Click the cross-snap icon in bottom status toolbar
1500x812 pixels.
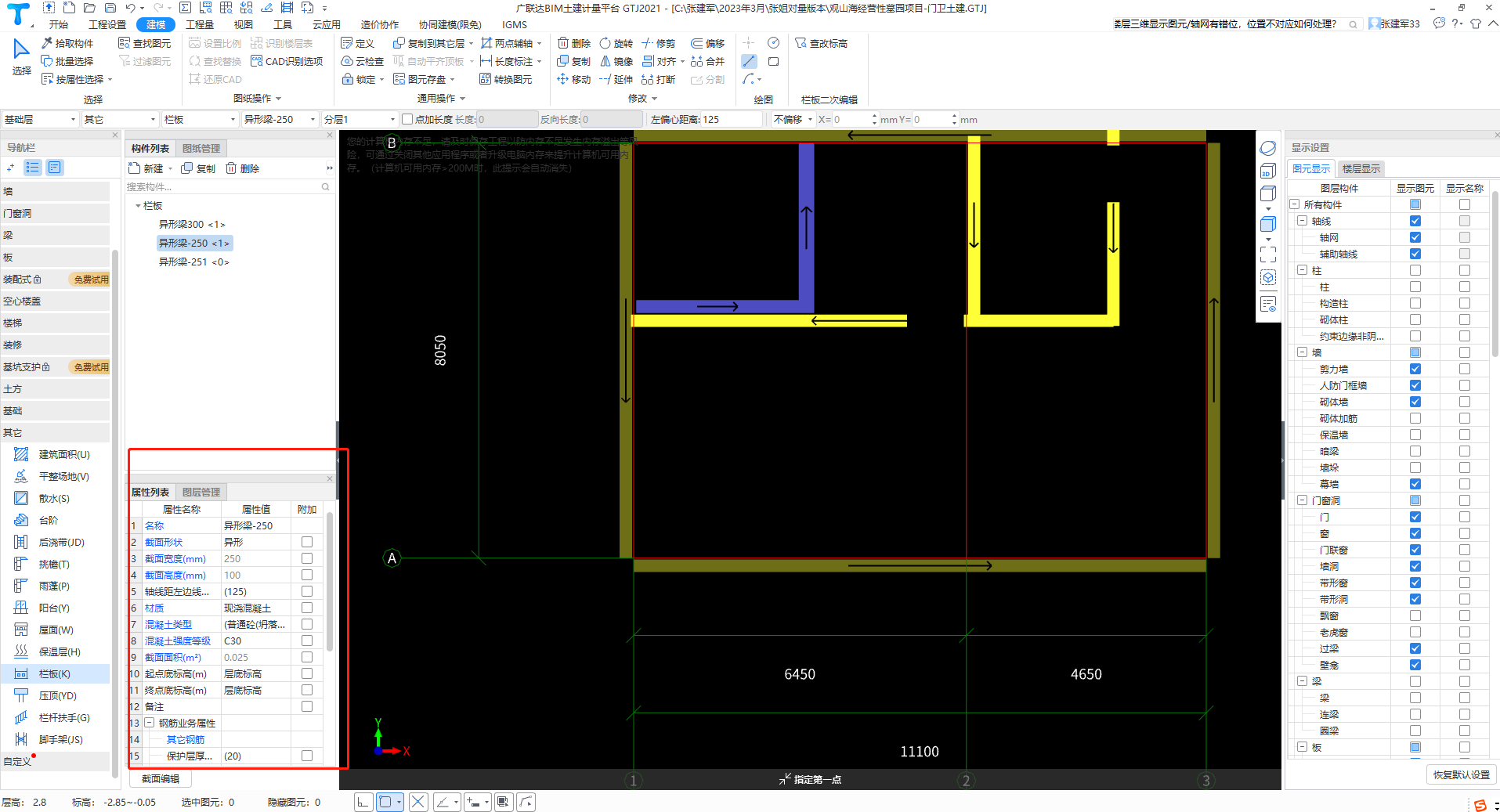(x=418, y=801)
